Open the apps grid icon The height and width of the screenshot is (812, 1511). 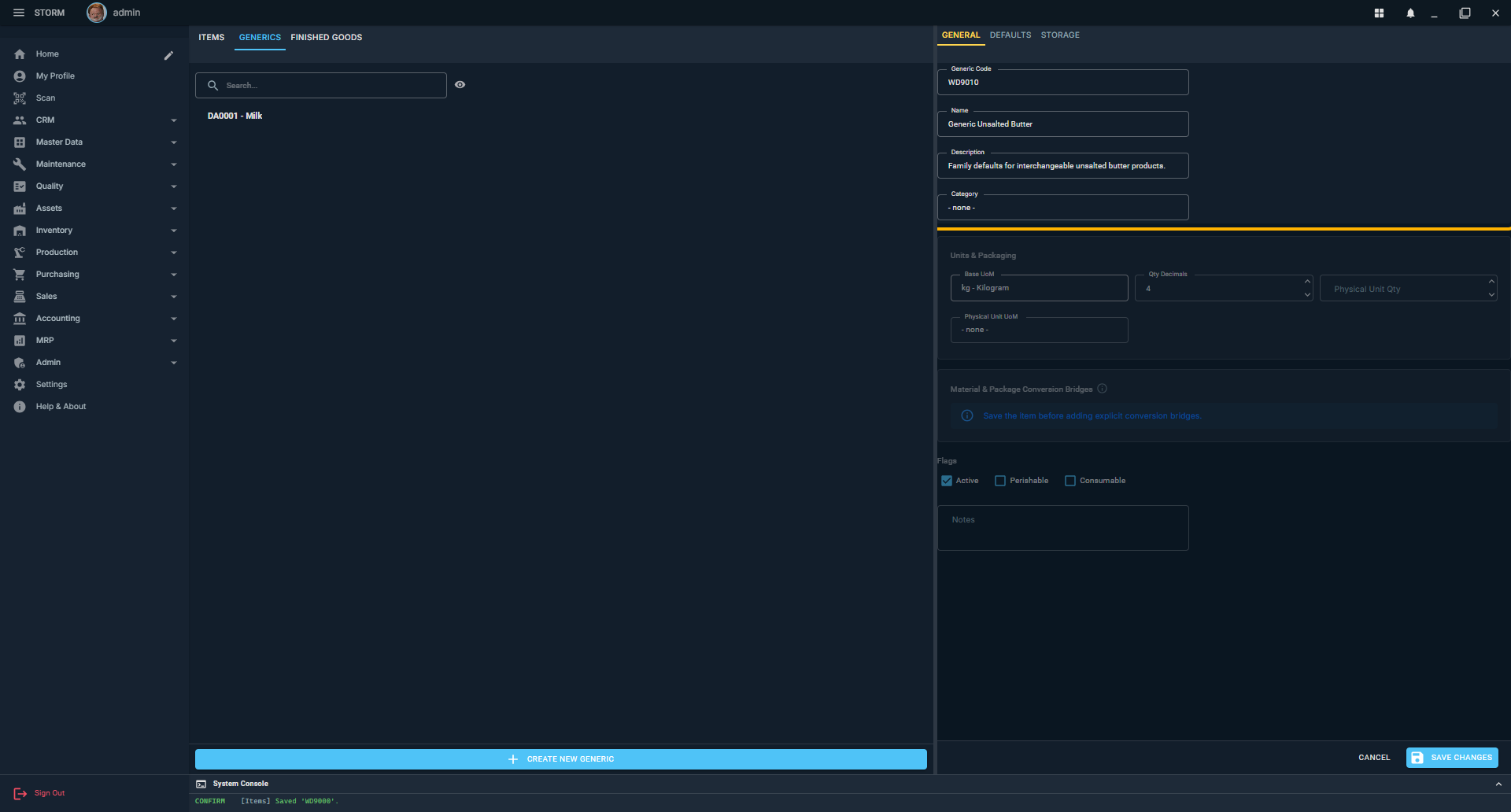coord(1379,13)
